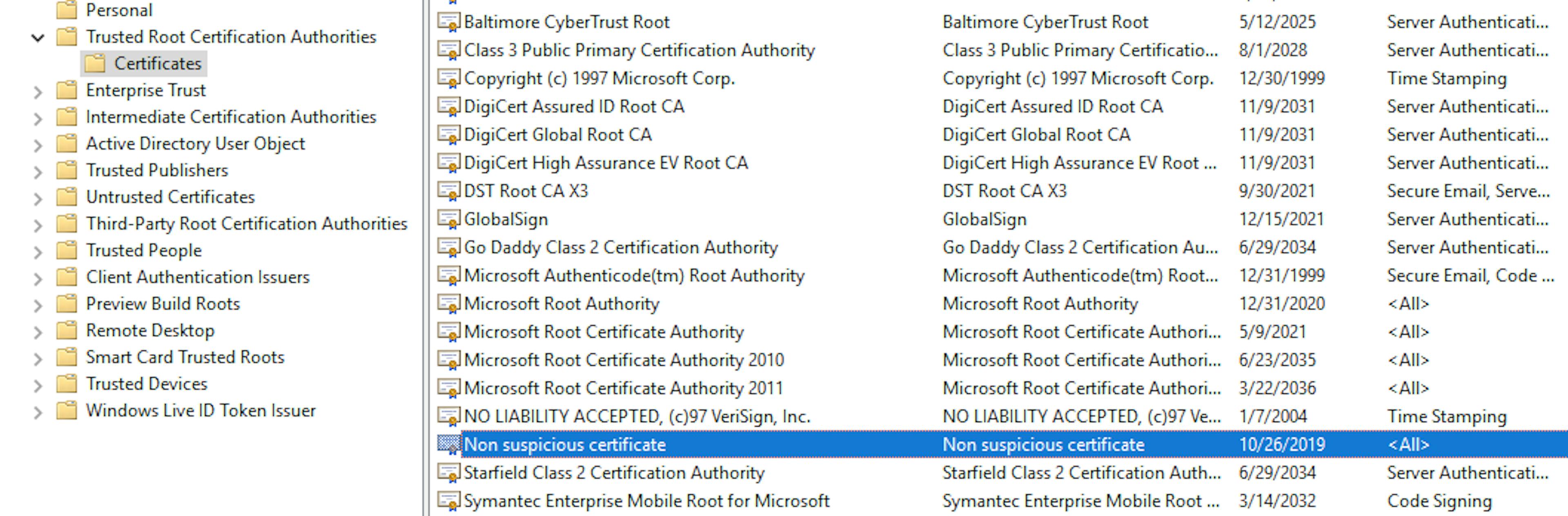The width and height of the screenshot is (1568, 516).
Task: Click expiration date 10/26/2019
Action: [1282, 445]
